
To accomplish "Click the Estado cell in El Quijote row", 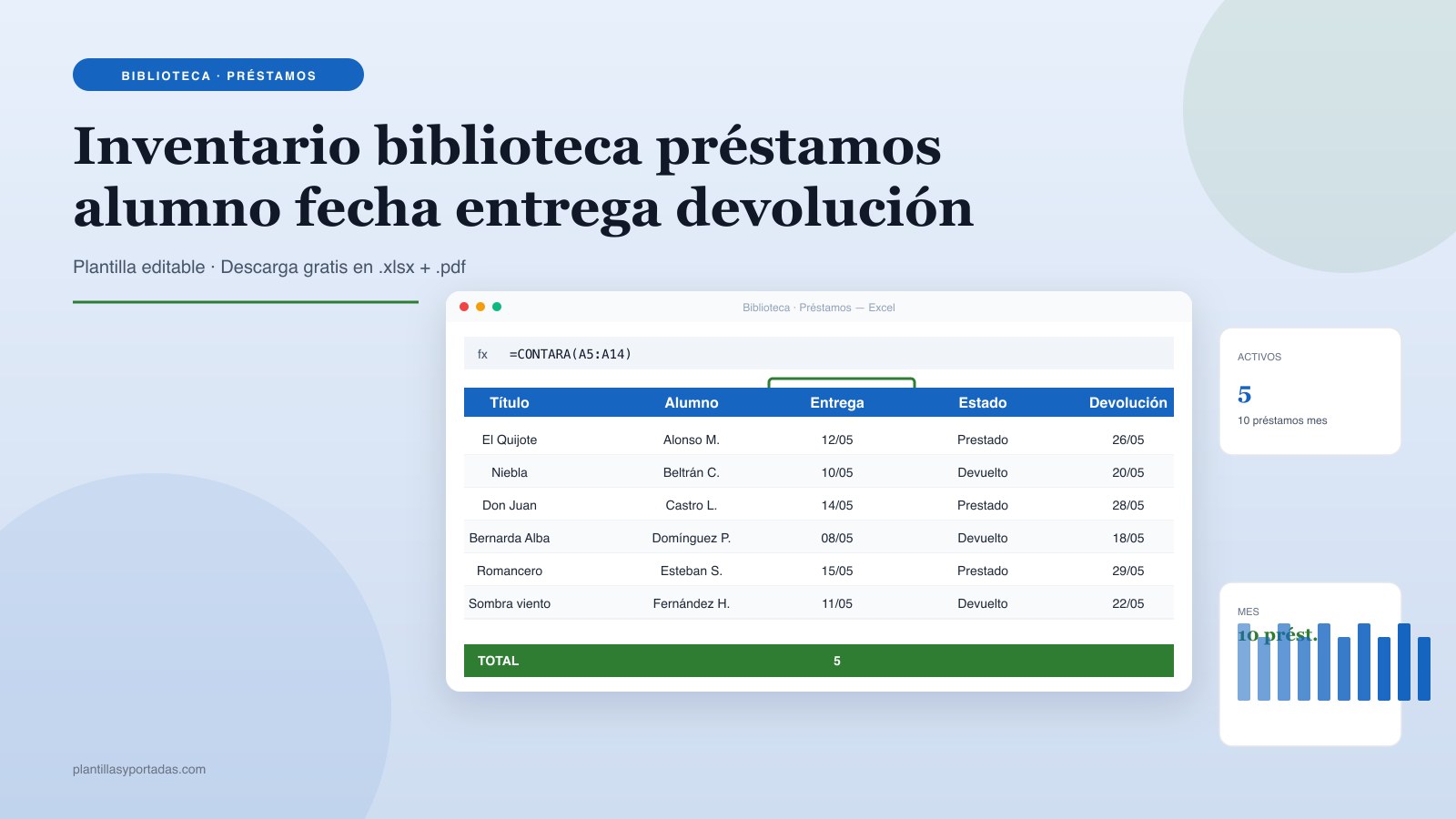I will pos(983,440).
